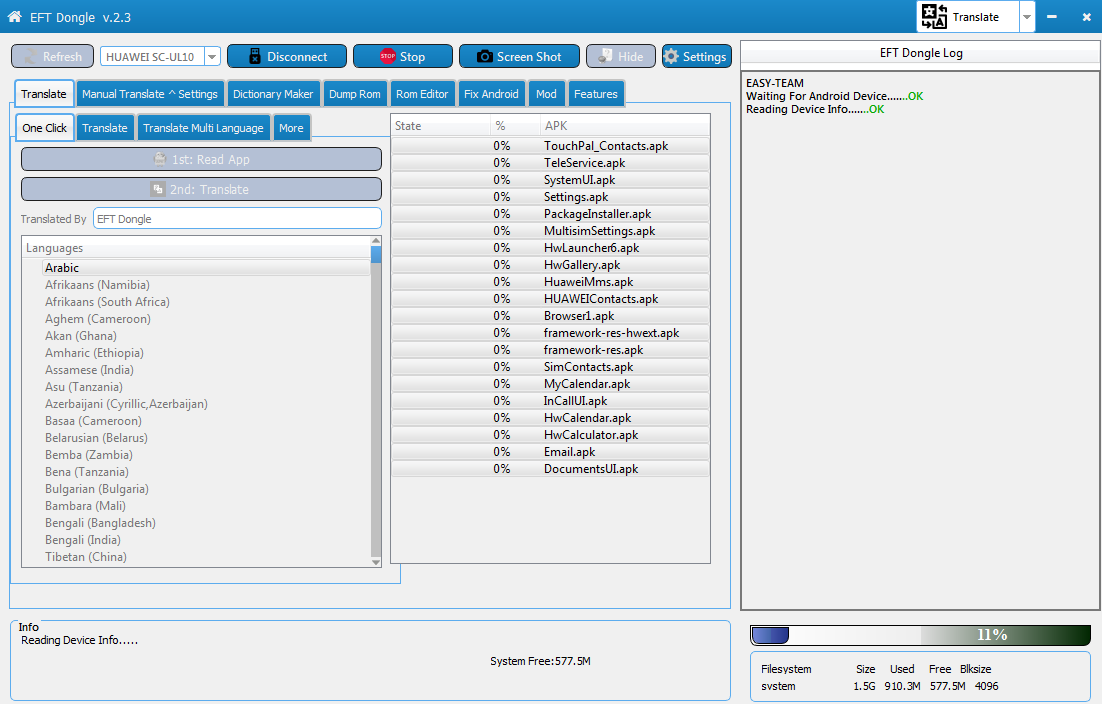Click the scroll up arrow of languages list
This screenshot has width=1102, height=704.
(376, 241)
